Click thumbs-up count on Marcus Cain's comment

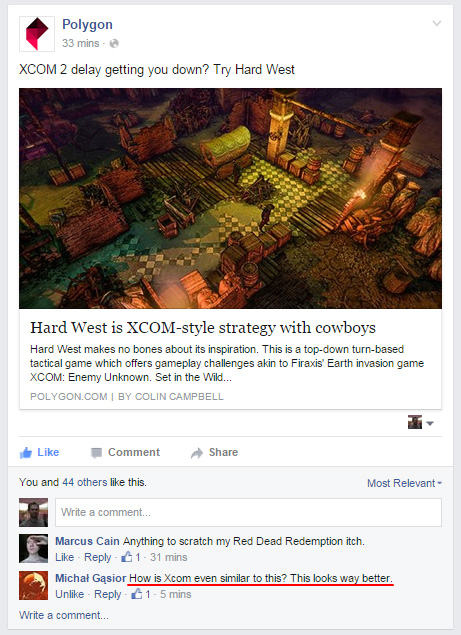coord(131,557)
